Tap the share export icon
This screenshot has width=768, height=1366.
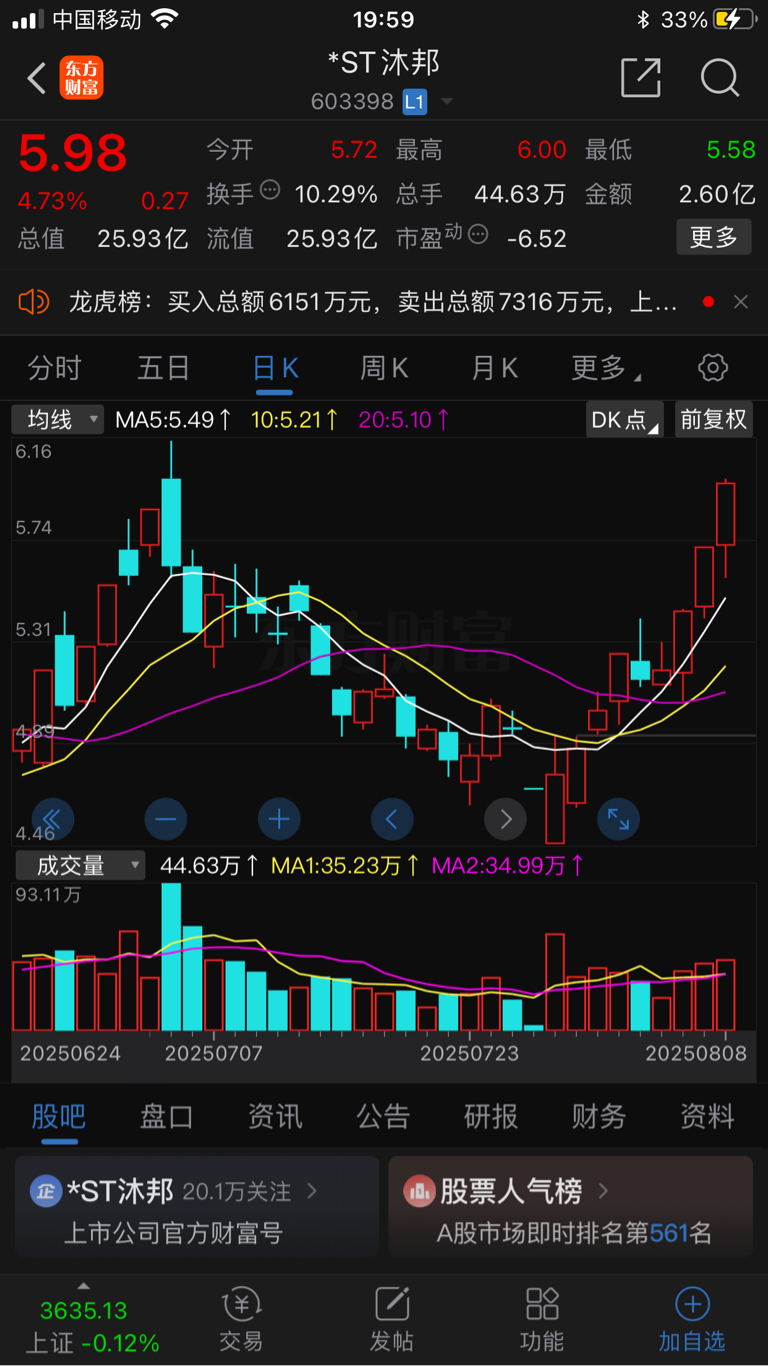(x=641, y=77)
